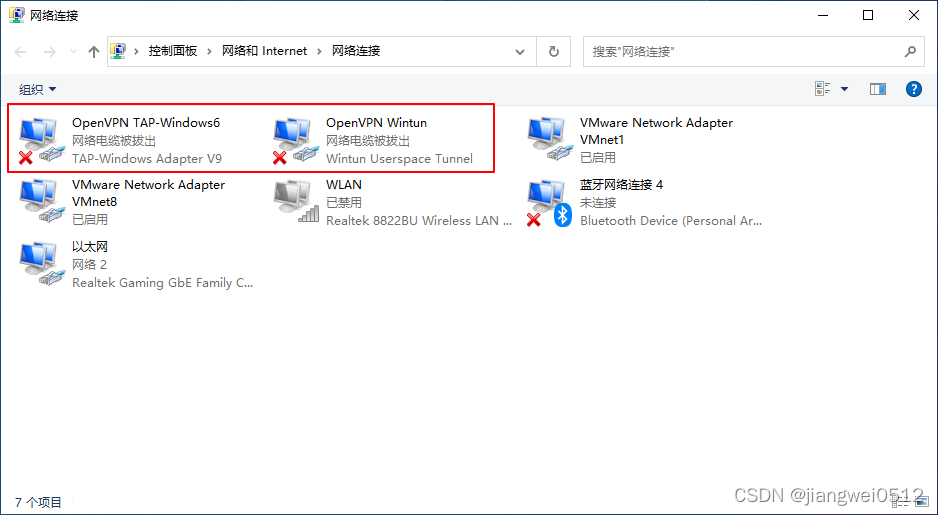Click the Realtek 8822BU Wireless LAN description
Image resolution: width=938 pixels, height=515 pixels.
419,221
